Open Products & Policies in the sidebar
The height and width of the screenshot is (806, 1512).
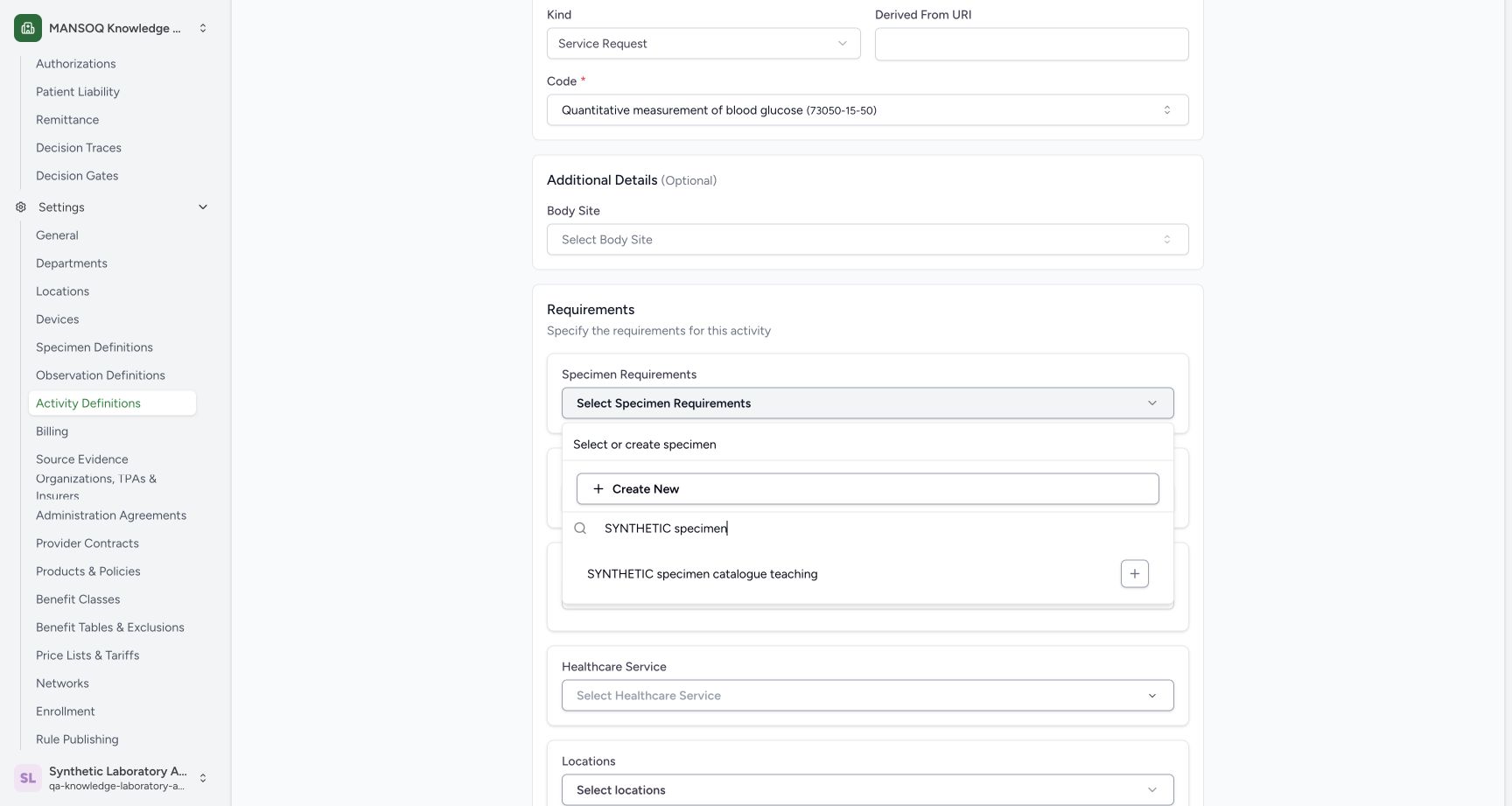click(x=88, y=571)
